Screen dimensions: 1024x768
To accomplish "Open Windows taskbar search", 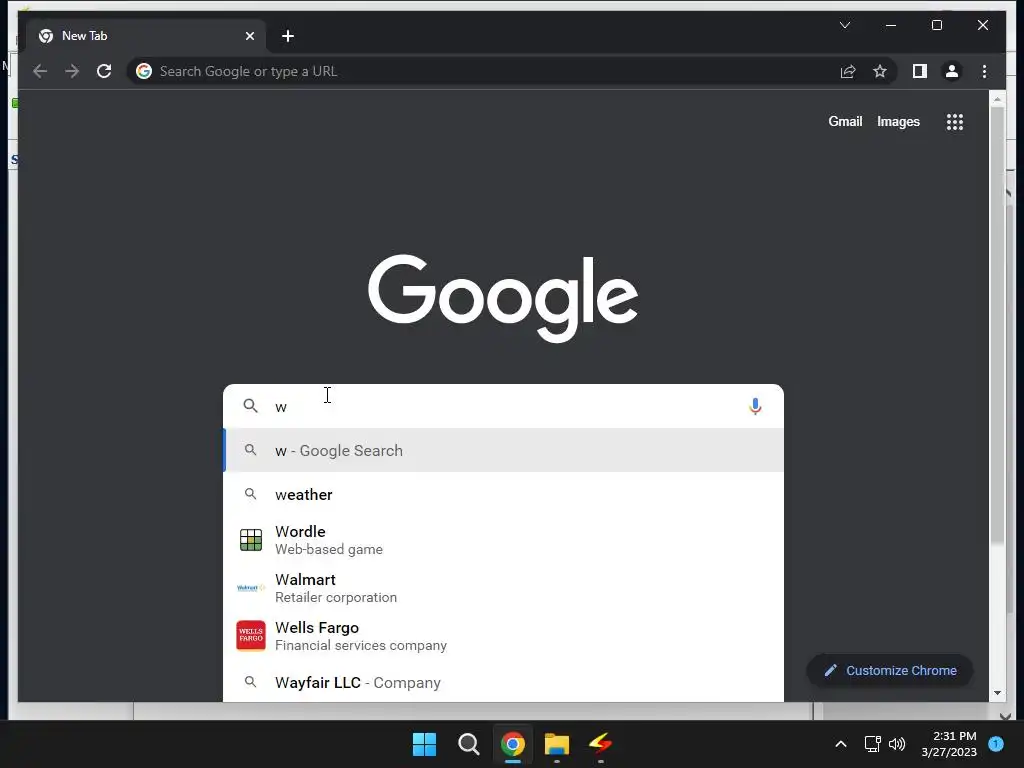I will (468, 744).
